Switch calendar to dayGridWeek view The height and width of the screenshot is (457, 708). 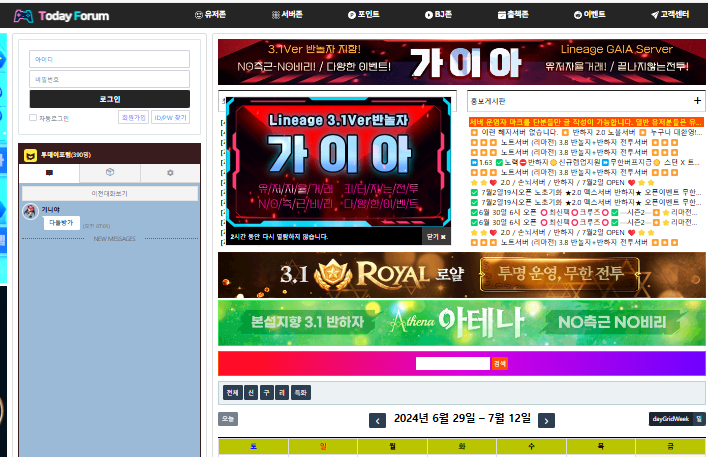[670, 419]
